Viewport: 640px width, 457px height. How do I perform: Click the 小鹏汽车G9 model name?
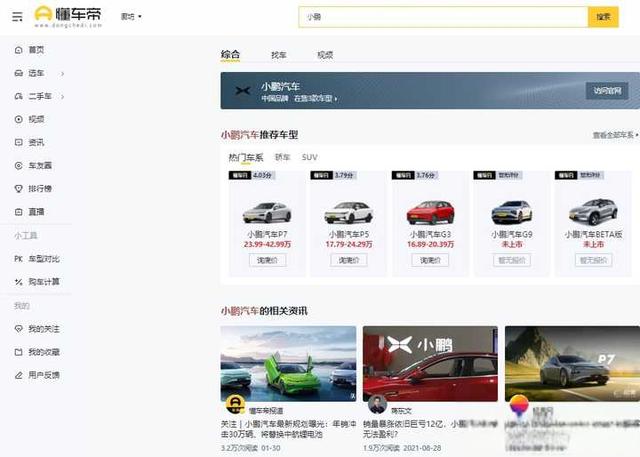(512, 234)
